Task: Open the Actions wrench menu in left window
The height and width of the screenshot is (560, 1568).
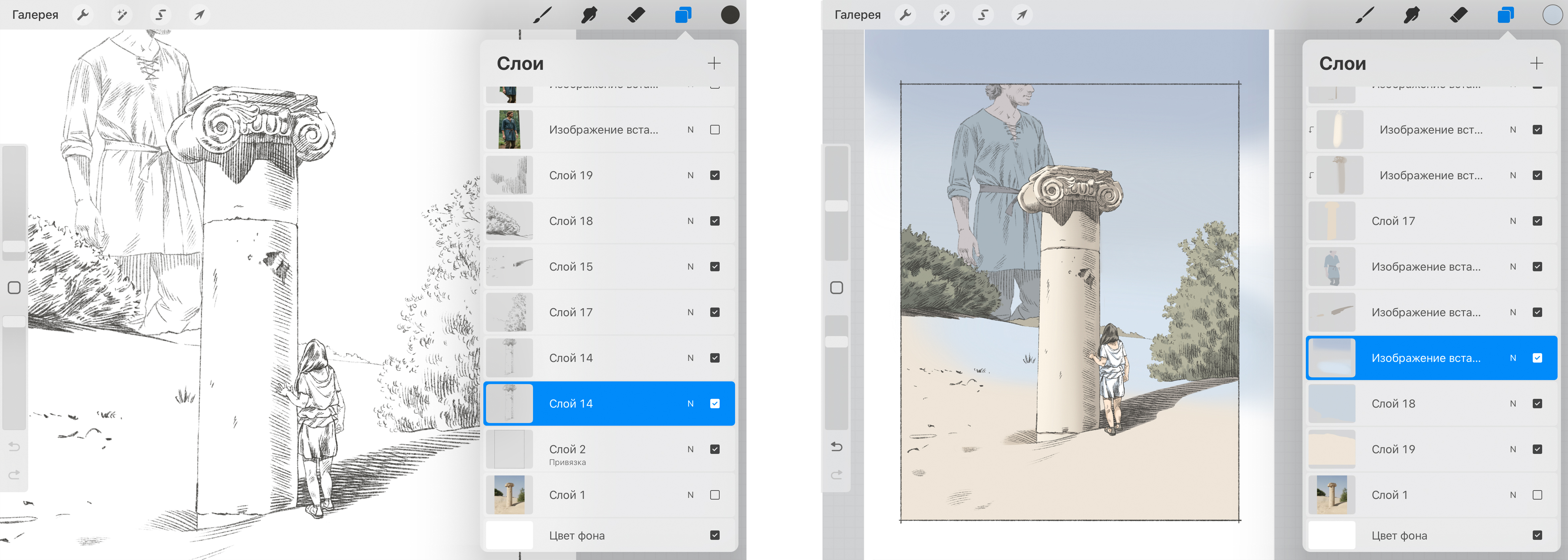Action: point(83,15)
